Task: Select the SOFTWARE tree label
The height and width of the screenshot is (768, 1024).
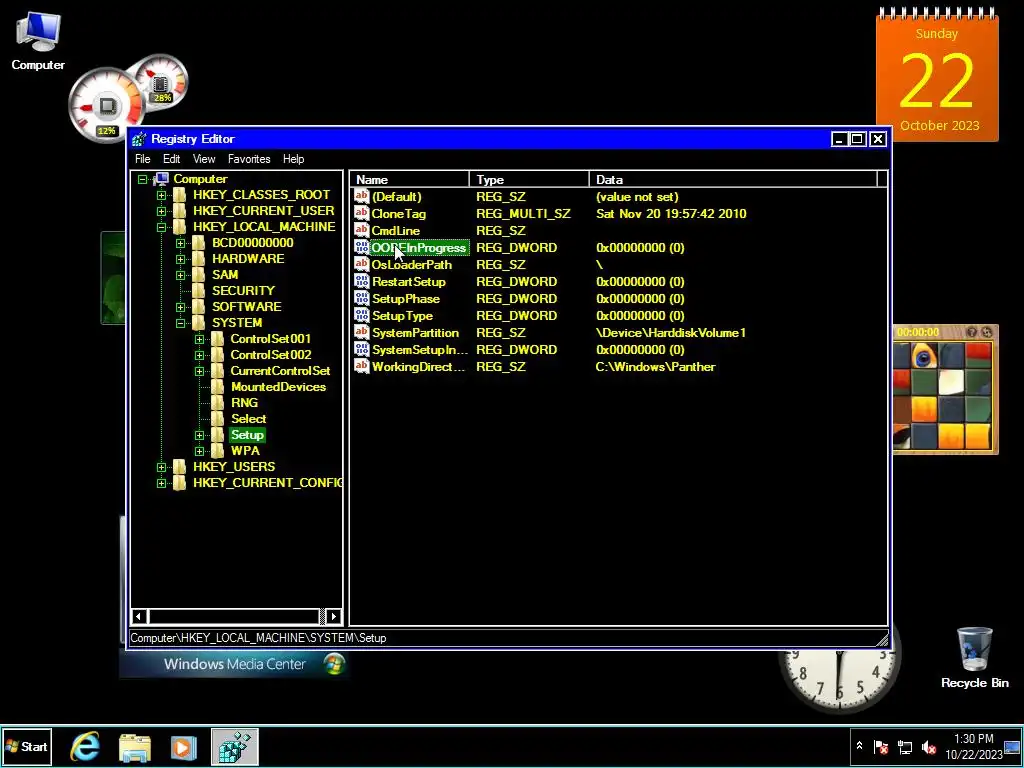Action: 246,307
